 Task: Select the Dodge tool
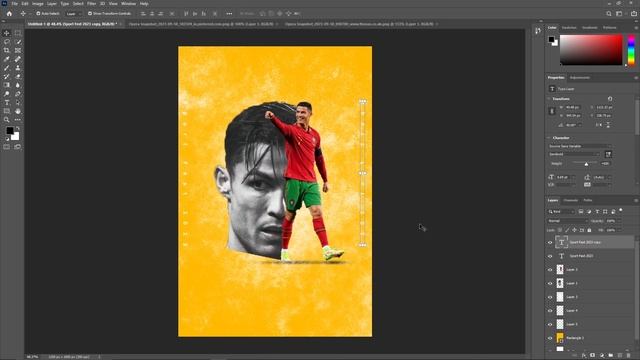pos(7,94)
